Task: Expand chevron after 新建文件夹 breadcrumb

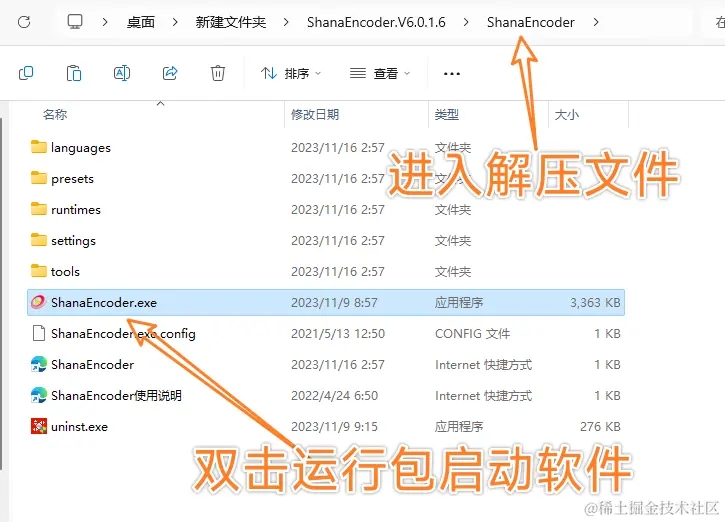Action: click(x=286, y=22)
